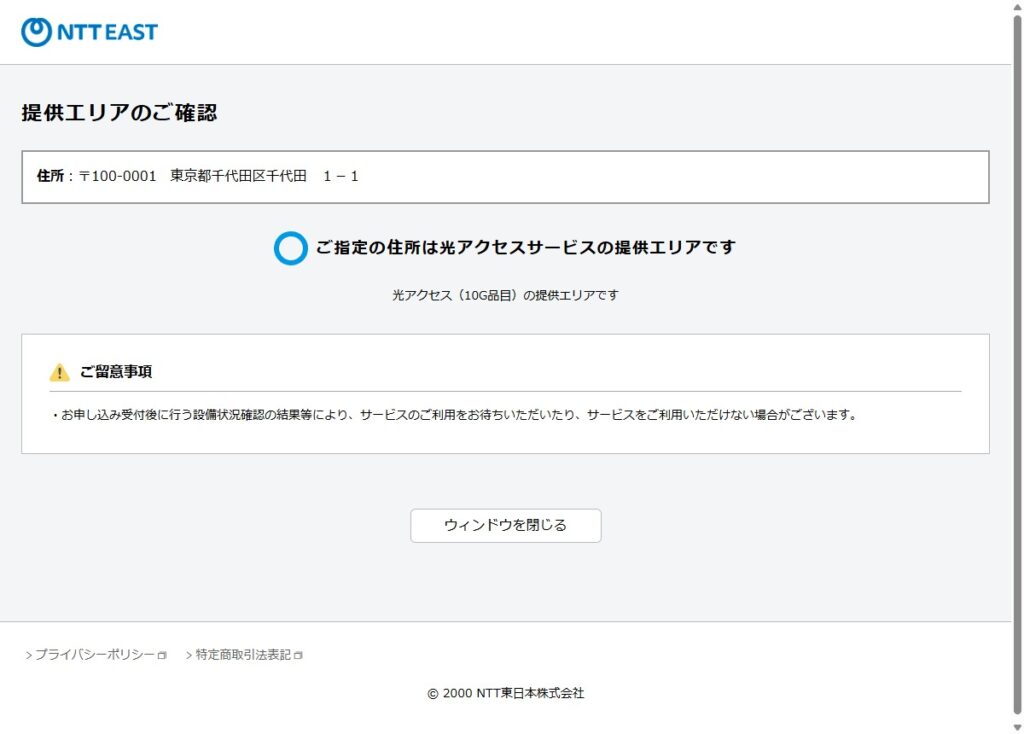Click the ご指定の住所は光アクセスサービスの提供エリアです message

[526, 247]
